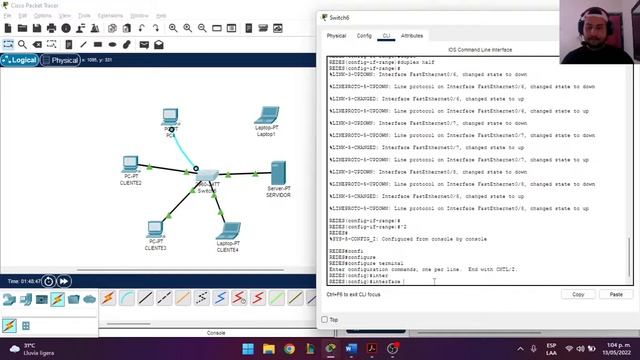640x360 pixels.
Task: Click the Zoom In magnifier icon
Action: [x=173, y=28]
